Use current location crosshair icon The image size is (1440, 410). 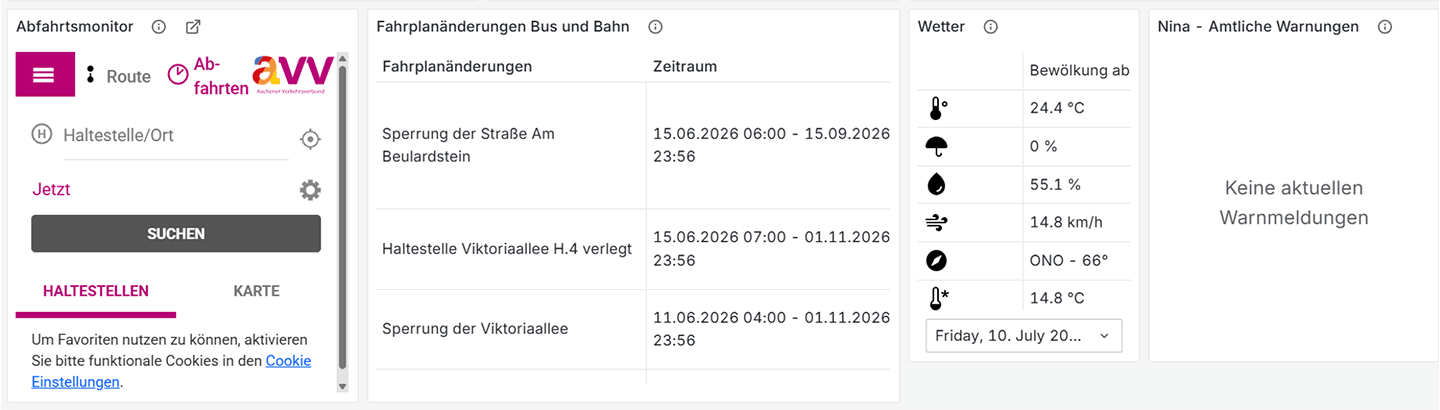click(311, 139)
